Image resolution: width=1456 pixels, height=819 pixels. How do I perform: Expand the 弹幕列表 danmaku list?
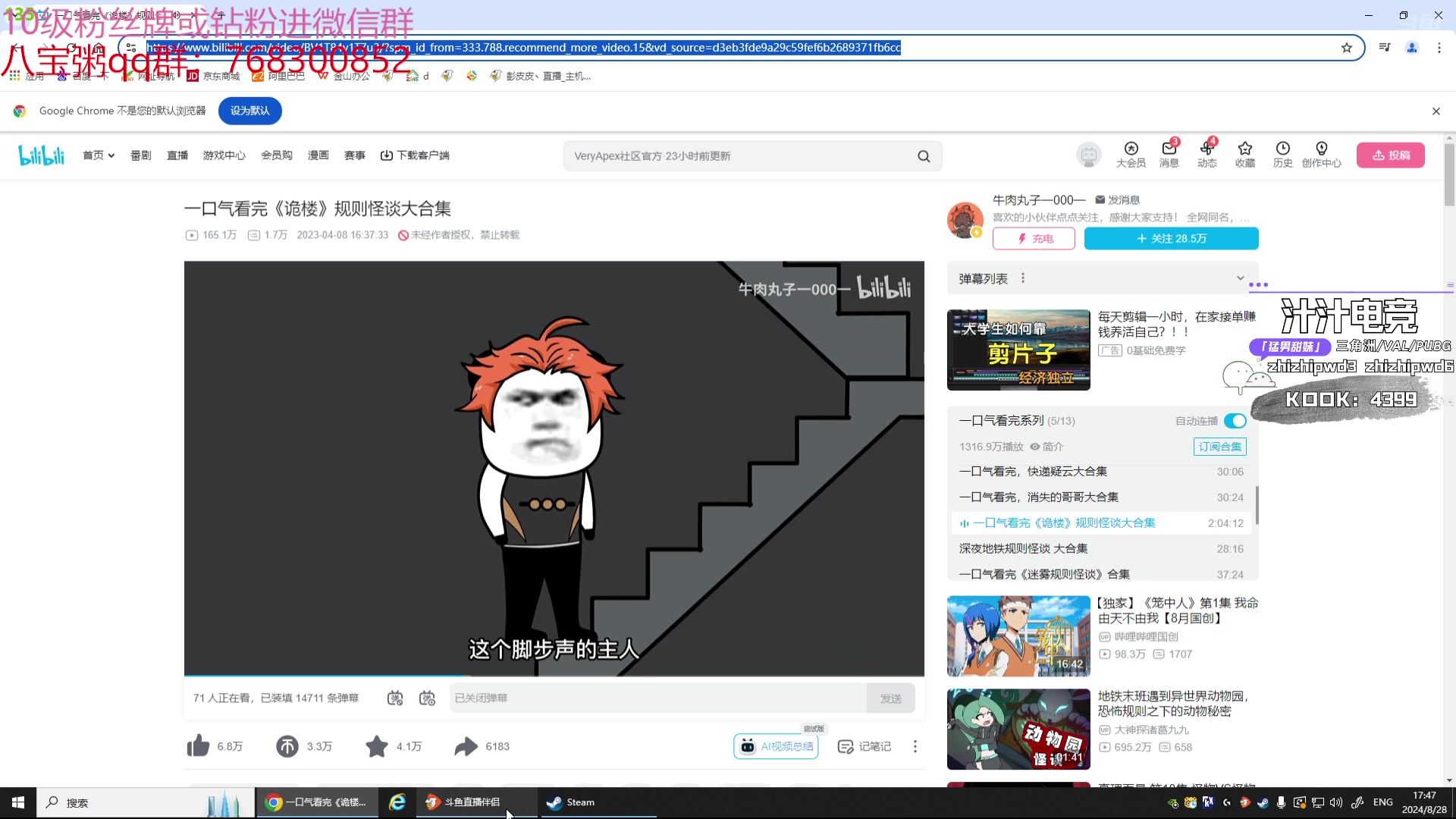(1241, 278)
